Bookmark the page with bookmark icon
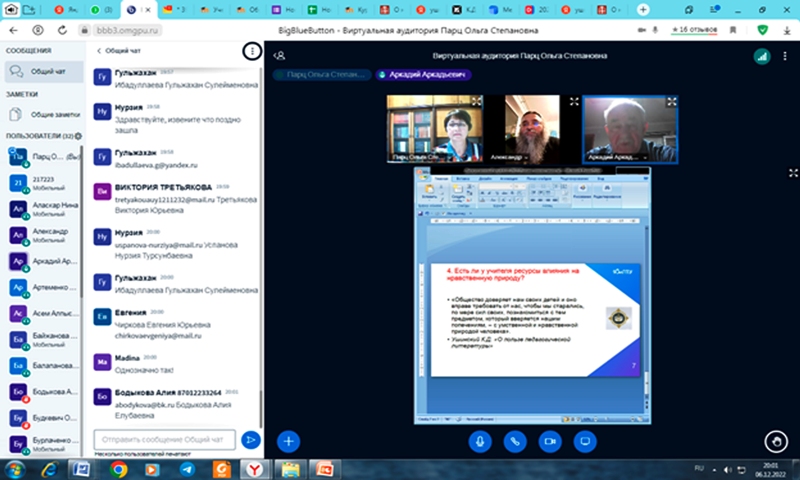Image resolution: width=800 pixels, height=480 pixels. [x=733, y=31]
